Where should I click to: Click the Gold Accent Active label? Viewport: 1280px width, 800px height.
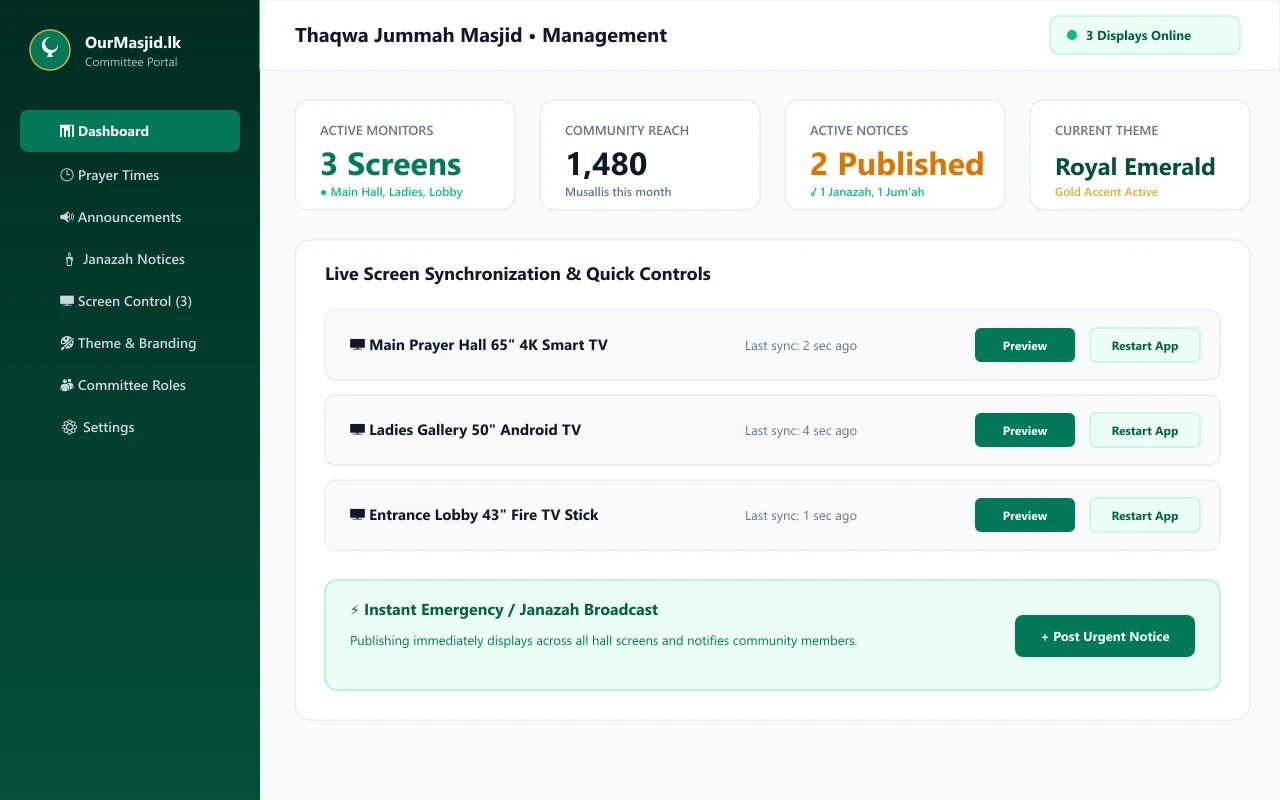pyautogui.click(x=1106, y=192)
